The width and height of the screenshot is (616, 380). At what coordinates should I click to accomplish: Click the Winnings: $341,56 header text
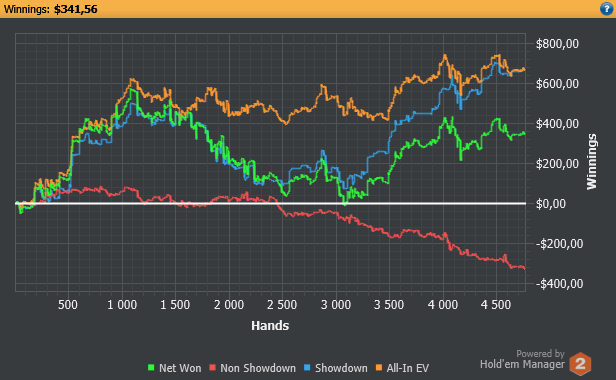(50, 9)
